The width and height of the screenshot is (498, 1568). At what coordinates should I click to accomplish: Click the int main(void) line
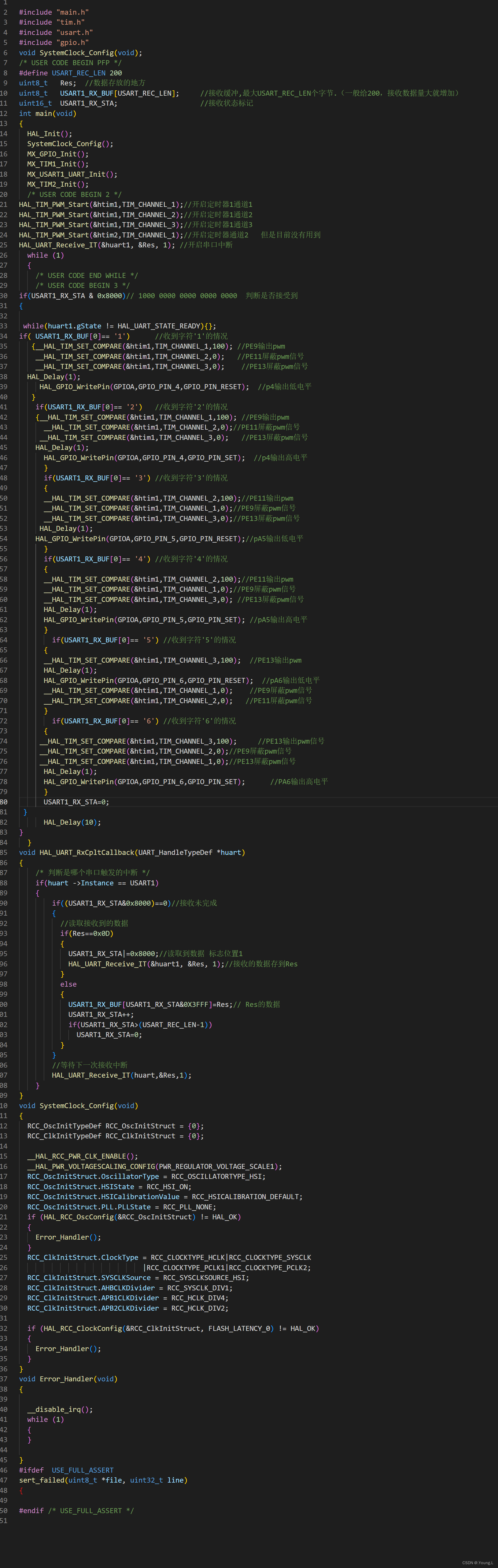[48, 113]
